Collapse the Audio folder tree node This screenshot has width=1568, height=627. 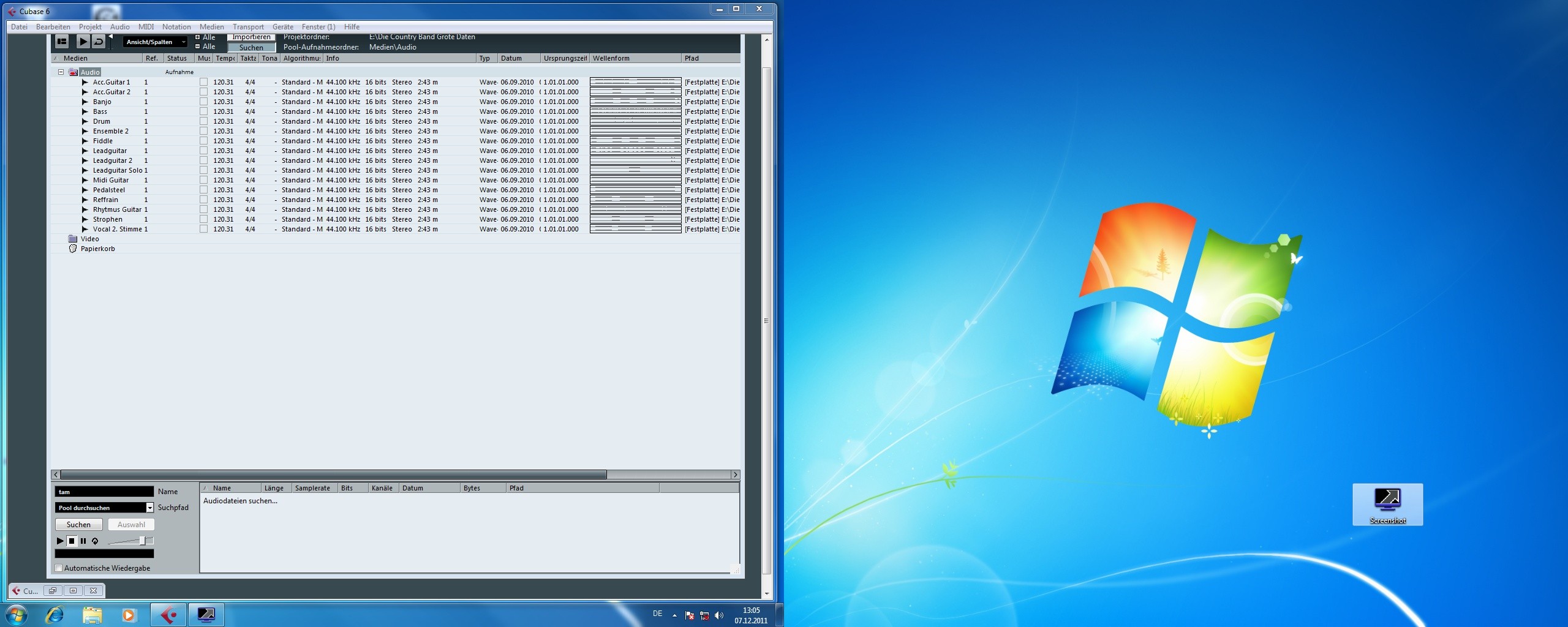(x=61, y=72)
